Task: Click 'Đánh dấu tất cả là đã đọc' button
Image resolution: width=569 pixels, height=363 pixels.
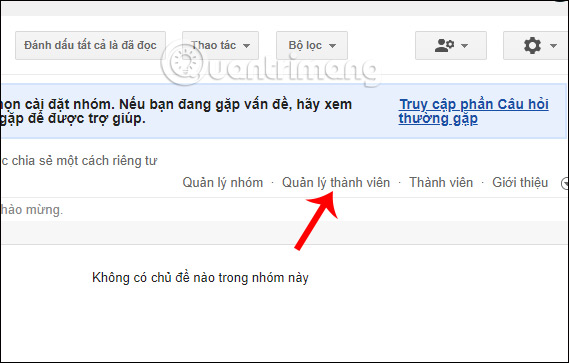Action: coord(90,45)
